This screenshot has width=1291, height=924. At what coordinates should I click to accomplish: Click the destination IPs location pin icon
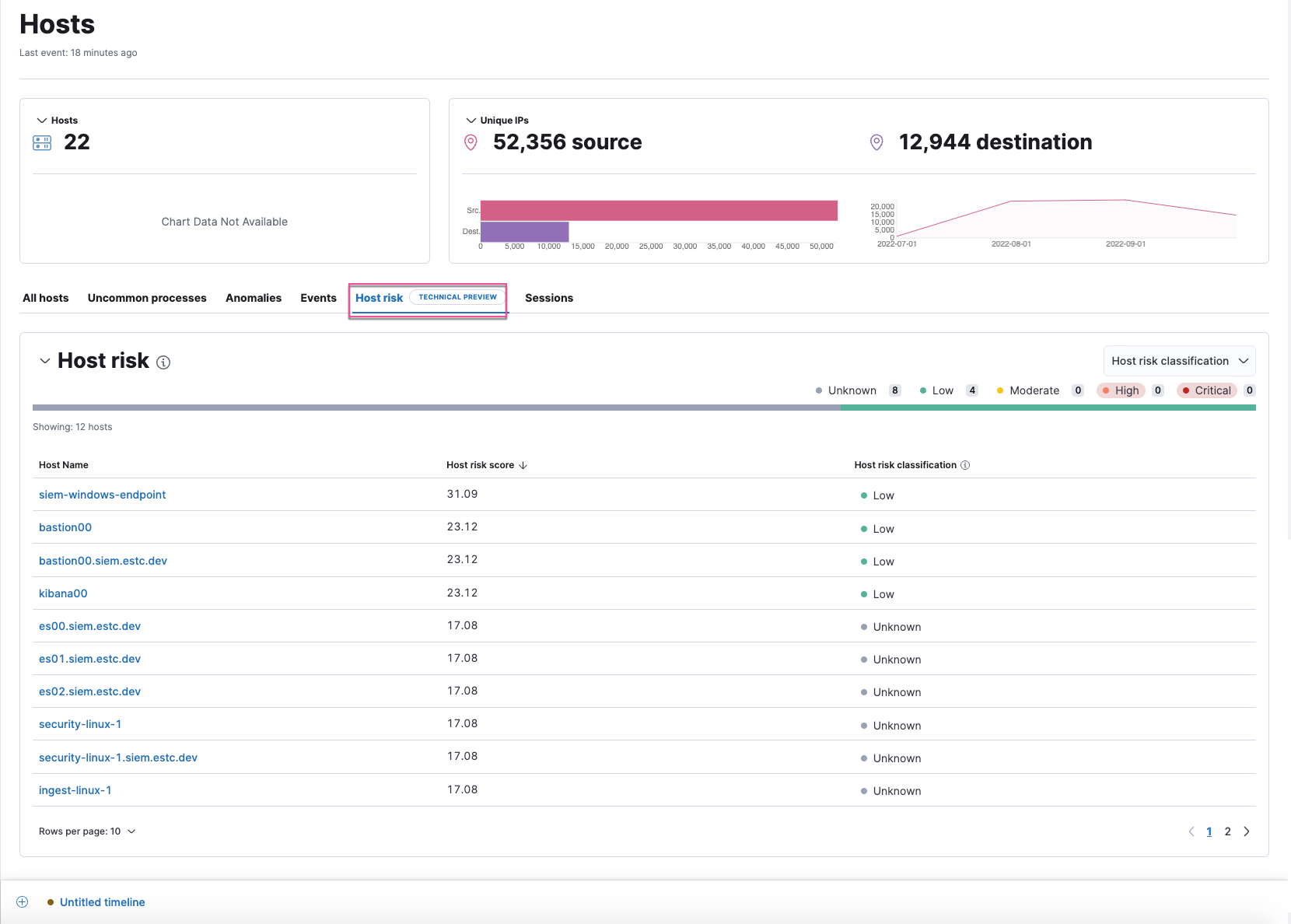pos(876,142)
